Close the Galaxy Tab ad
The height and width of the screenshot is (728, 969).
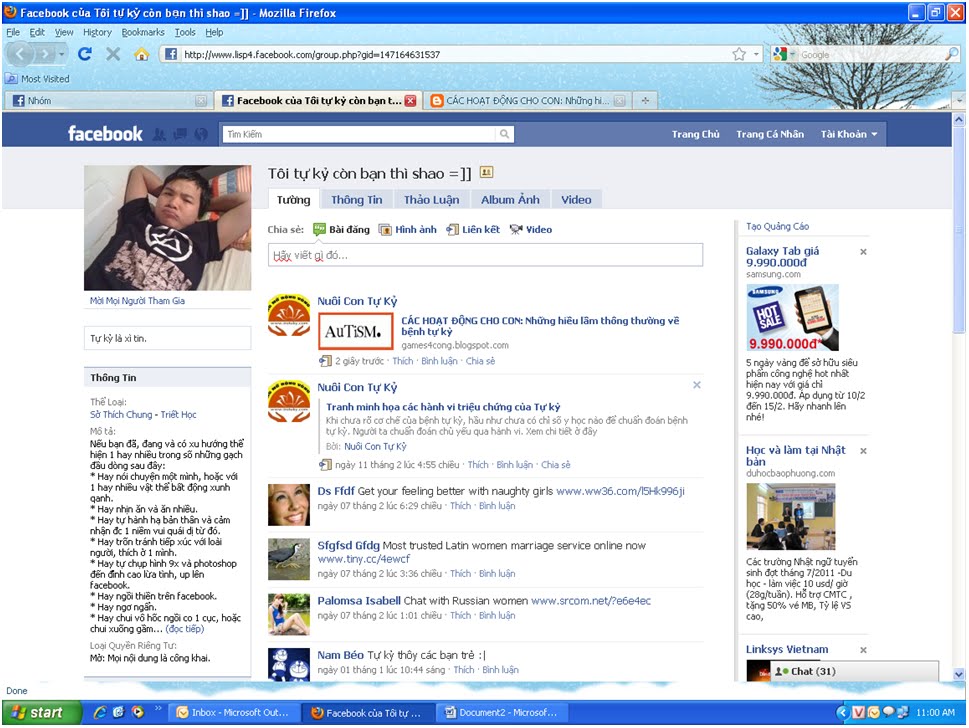point(863,252)
